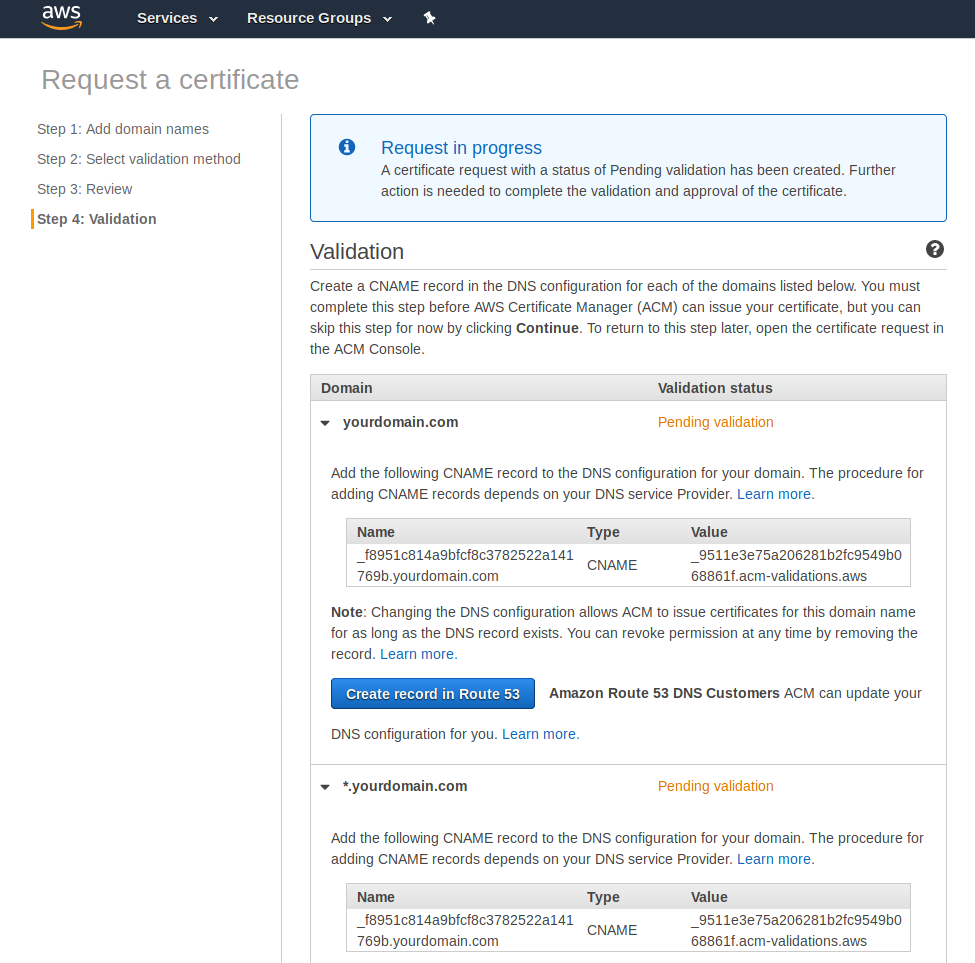Viewport: 975px width, 963px height.
Task: Go to Step 3: Review
Action: click(x=85, y=189)
